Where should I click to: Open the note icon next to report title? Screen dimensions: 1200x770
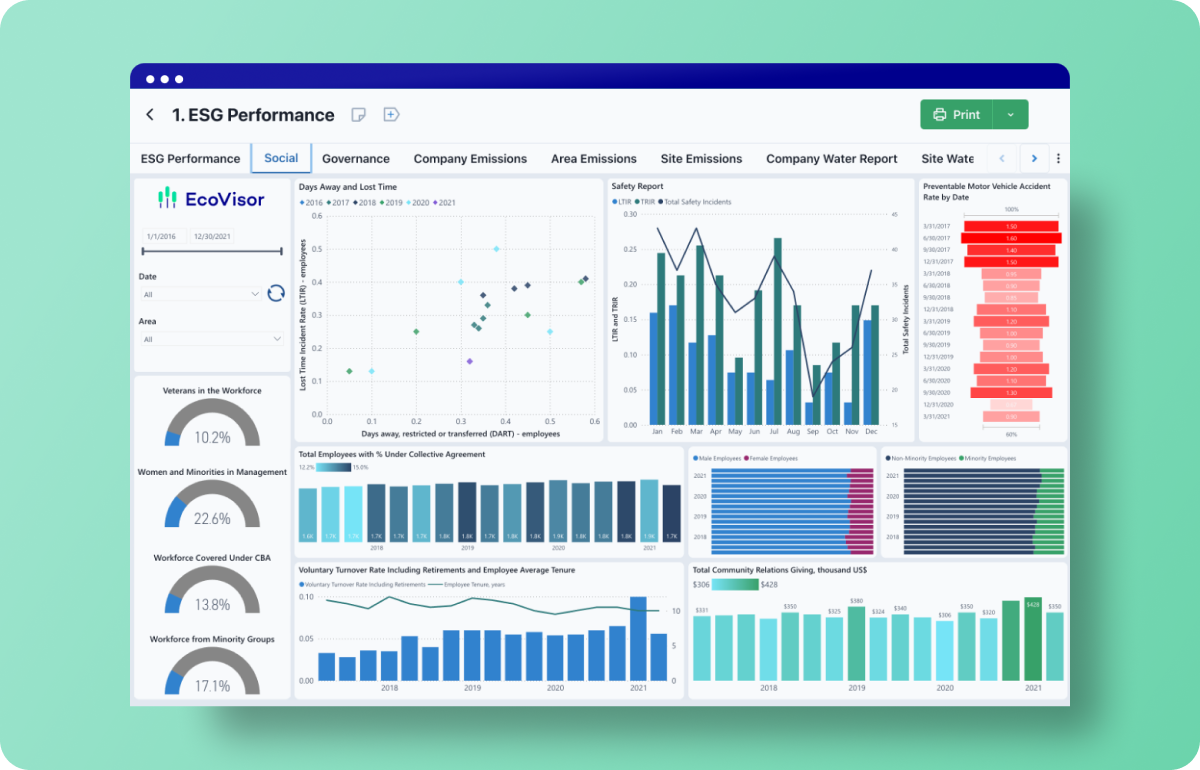[358, 115]
